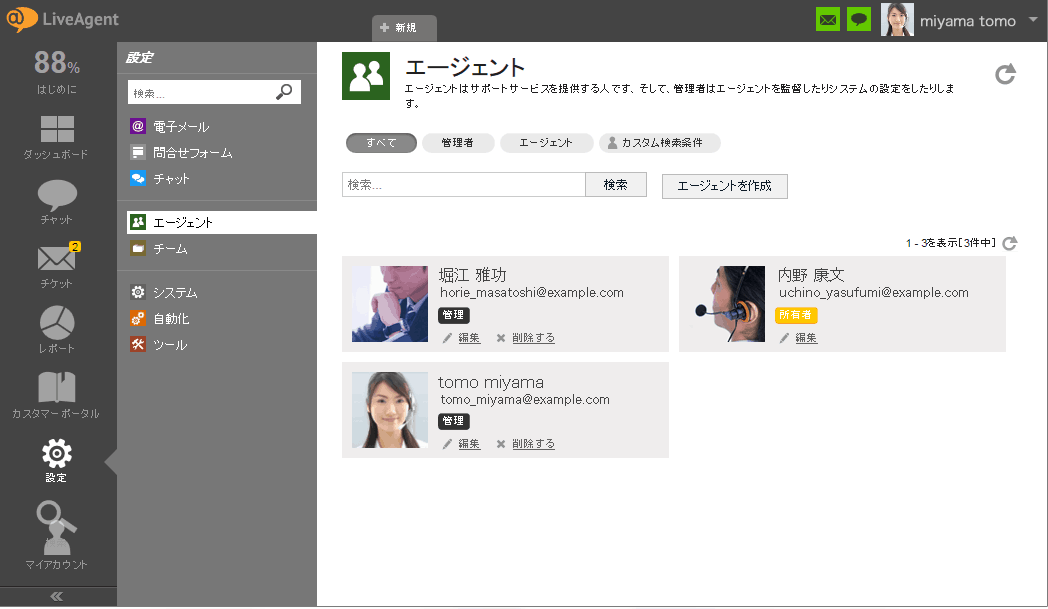Viewport: 1048px width, 609px height.
Task: Click the green chat bubble icon in header
Action: pos(859,19)
